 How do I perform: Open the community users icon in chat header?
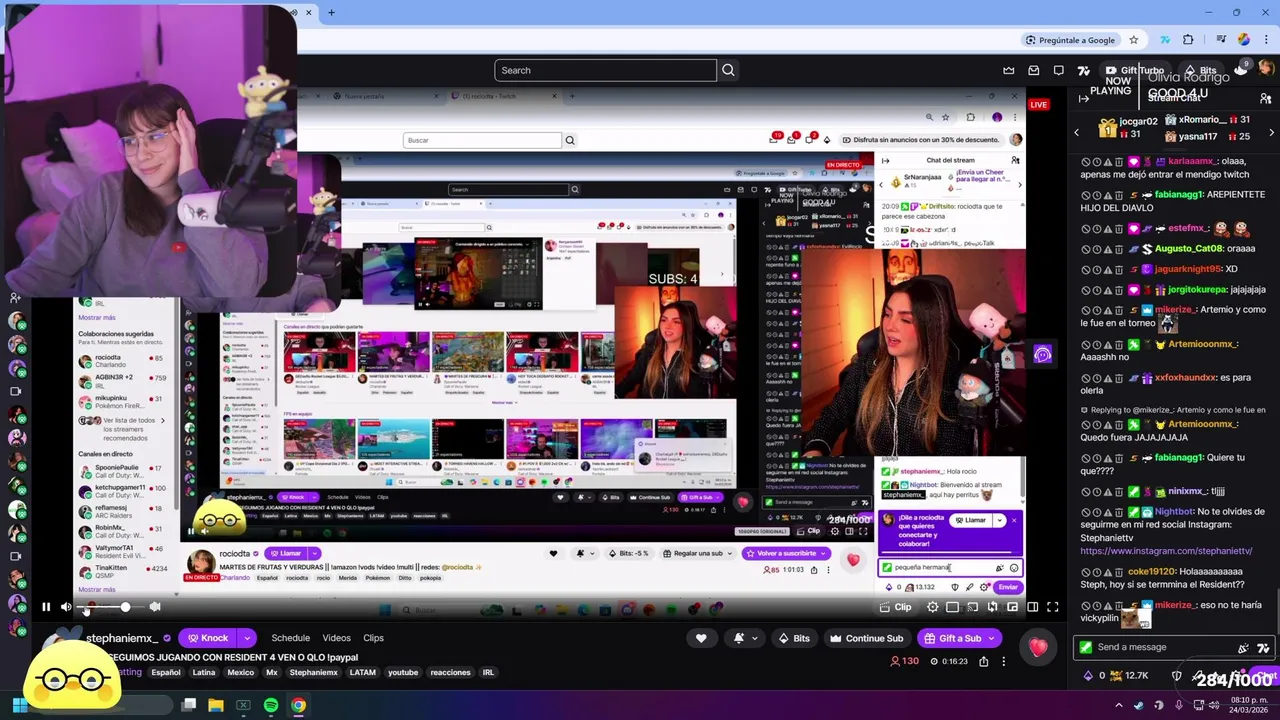1265,98
